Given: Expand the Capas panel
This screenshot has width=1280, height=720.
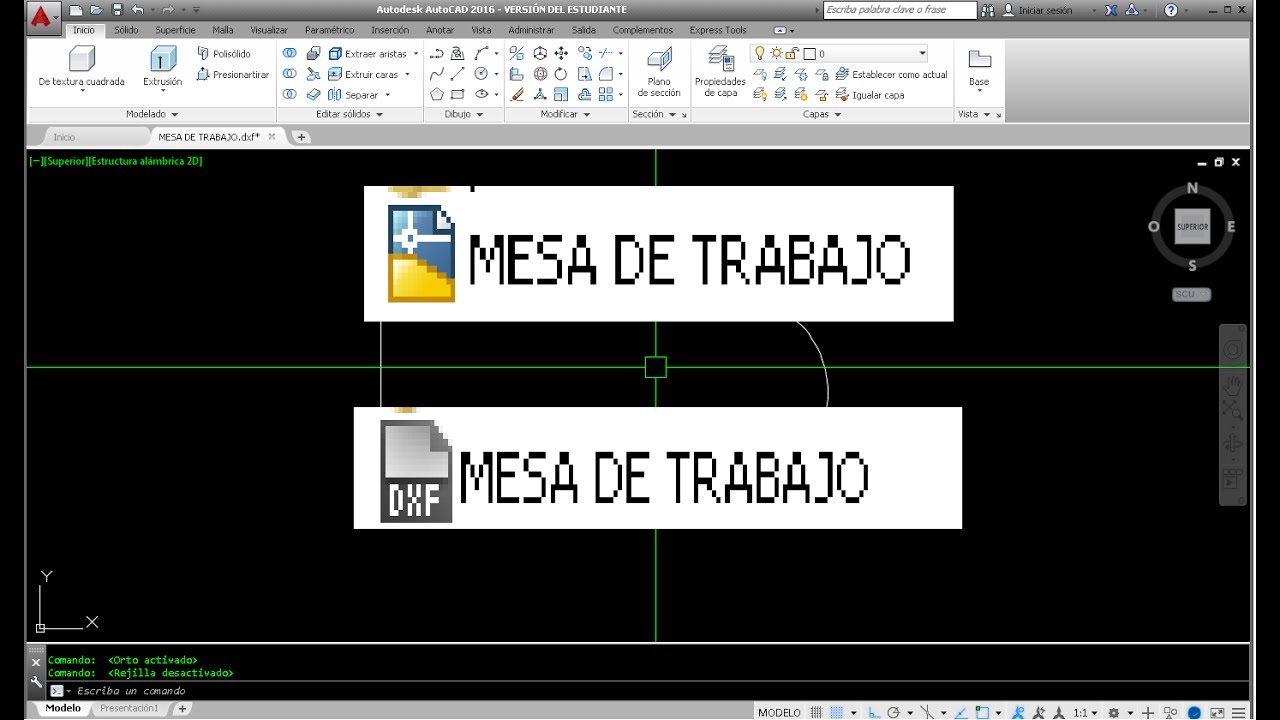Looking at the screenshot, I should click(822, 114).
